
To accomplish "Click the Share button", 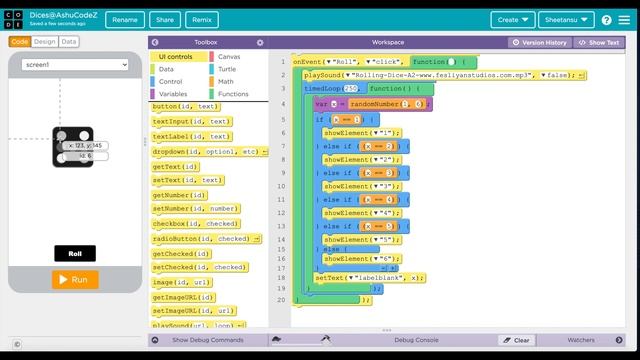I will tap(165, 20).
